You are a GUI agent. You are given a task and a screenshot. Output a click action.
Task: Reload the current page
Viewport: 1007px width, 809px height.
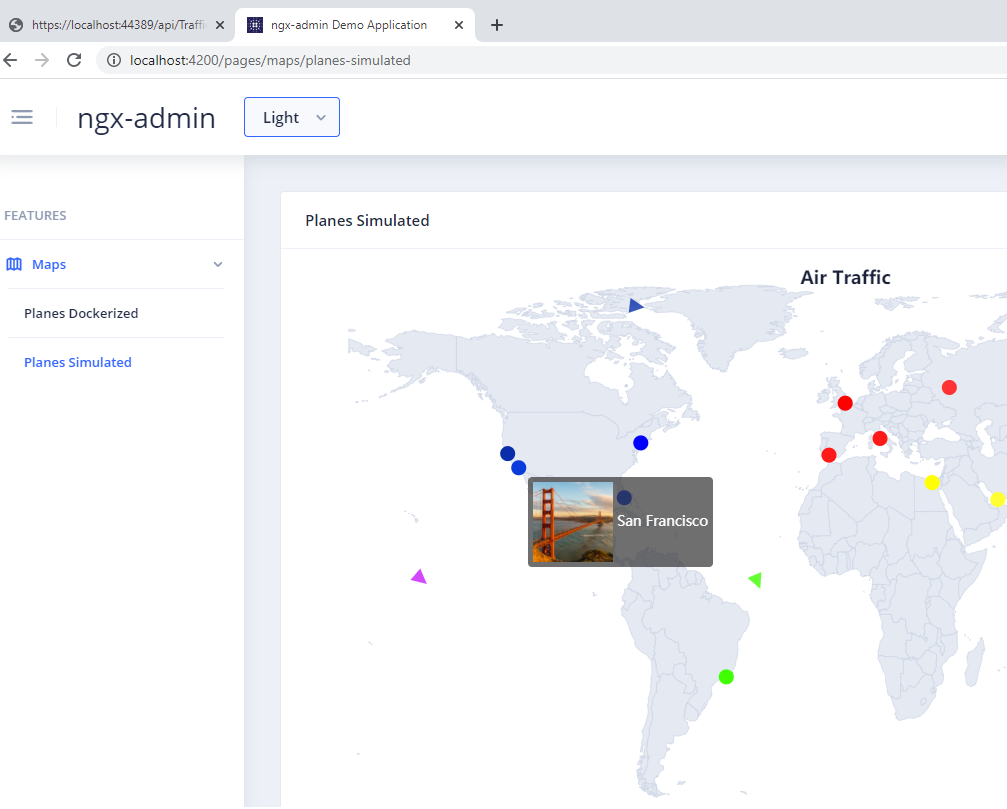(x=74, y=60)
